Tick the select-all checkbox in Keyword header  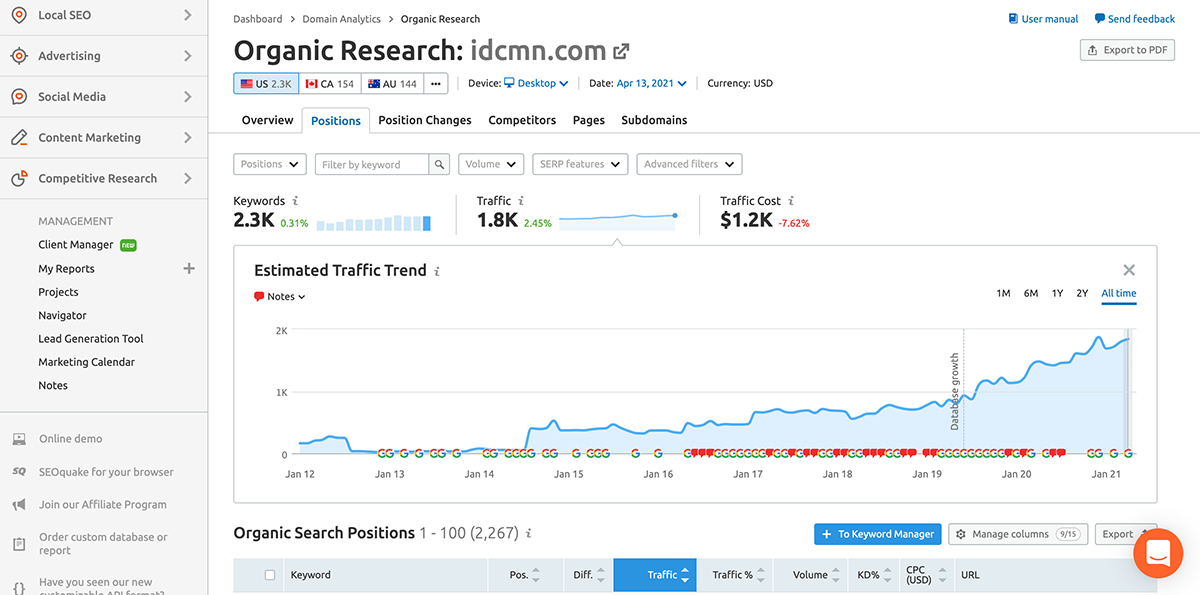(x=269, y=575)
